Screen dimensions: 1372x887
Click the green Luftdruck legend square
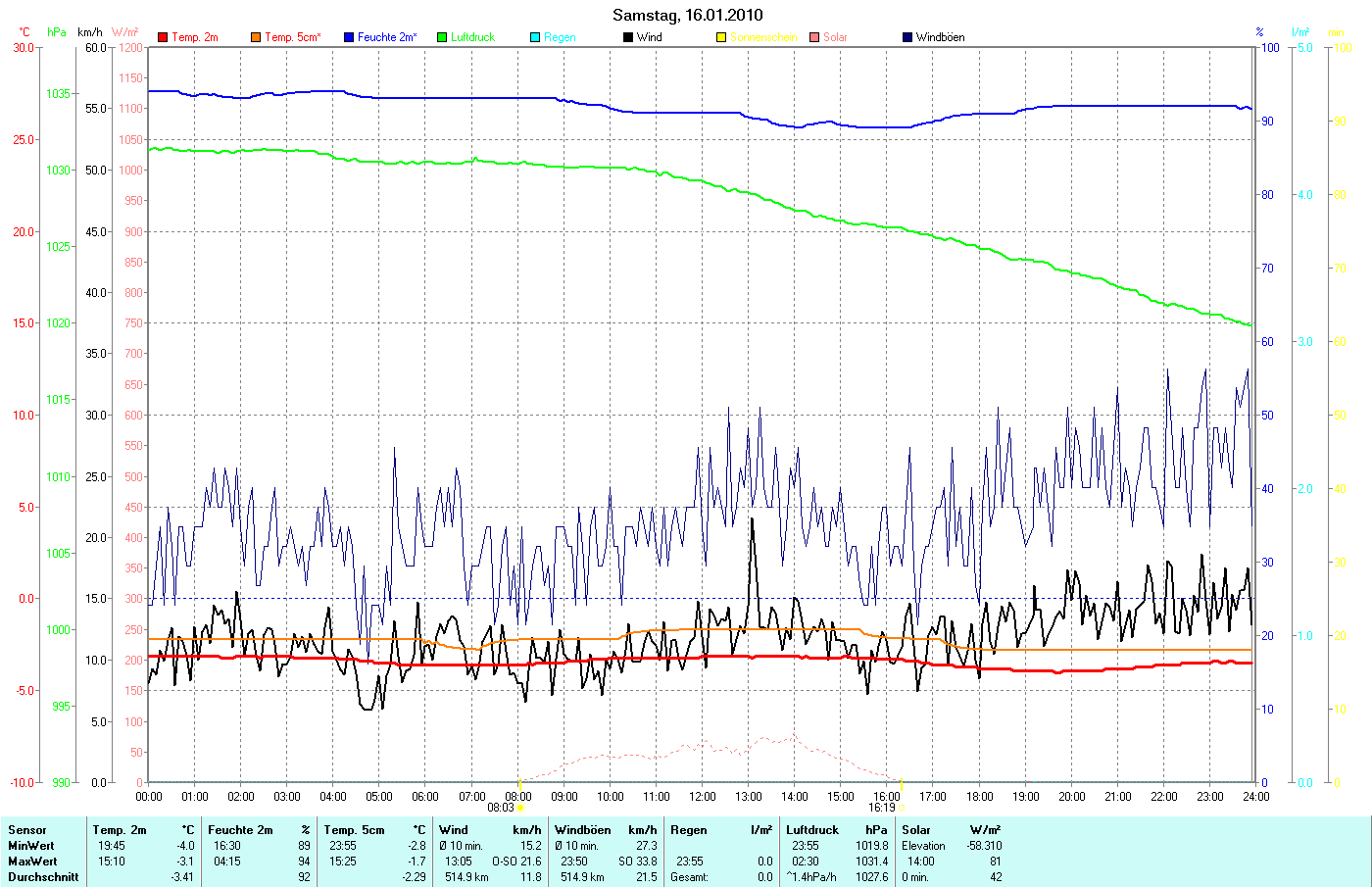pyautogui.click(x=442, y=37)
